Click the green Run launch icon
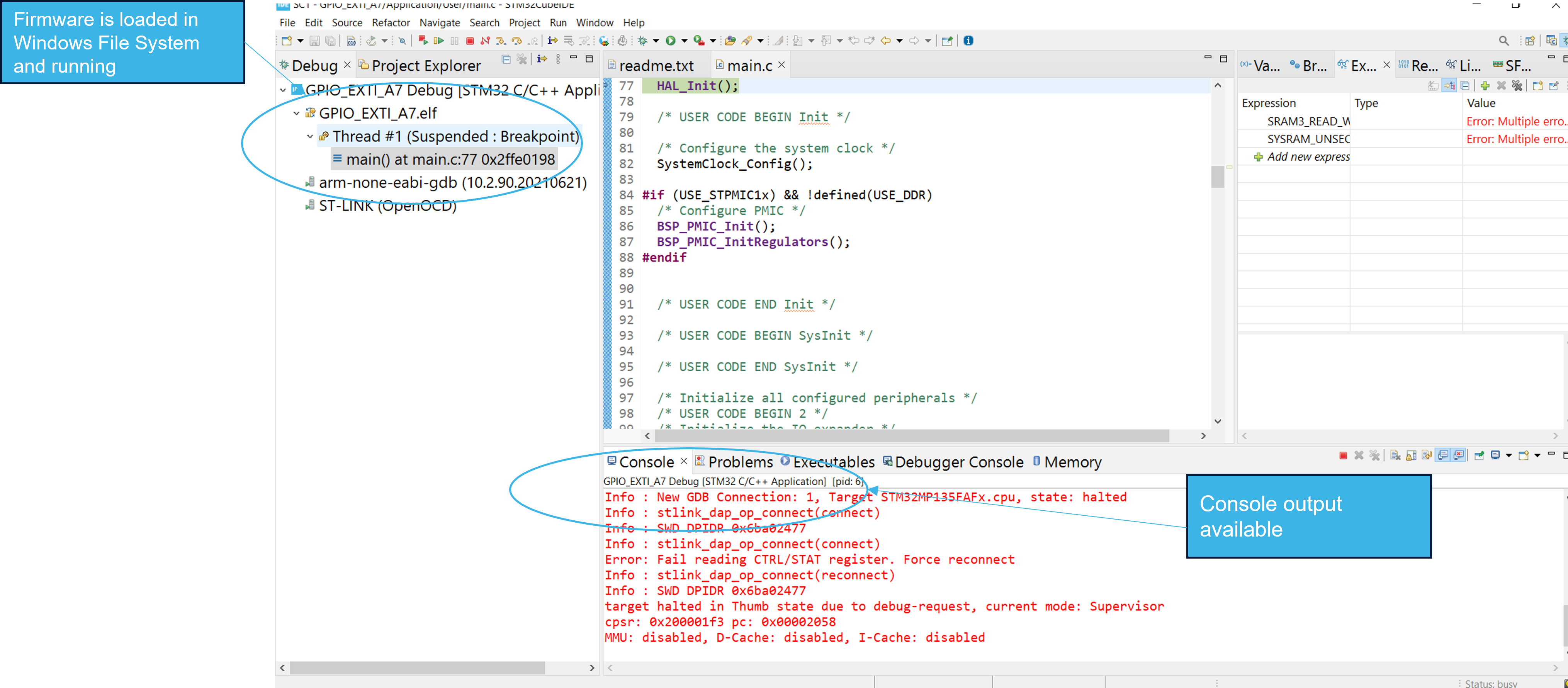 670,41
